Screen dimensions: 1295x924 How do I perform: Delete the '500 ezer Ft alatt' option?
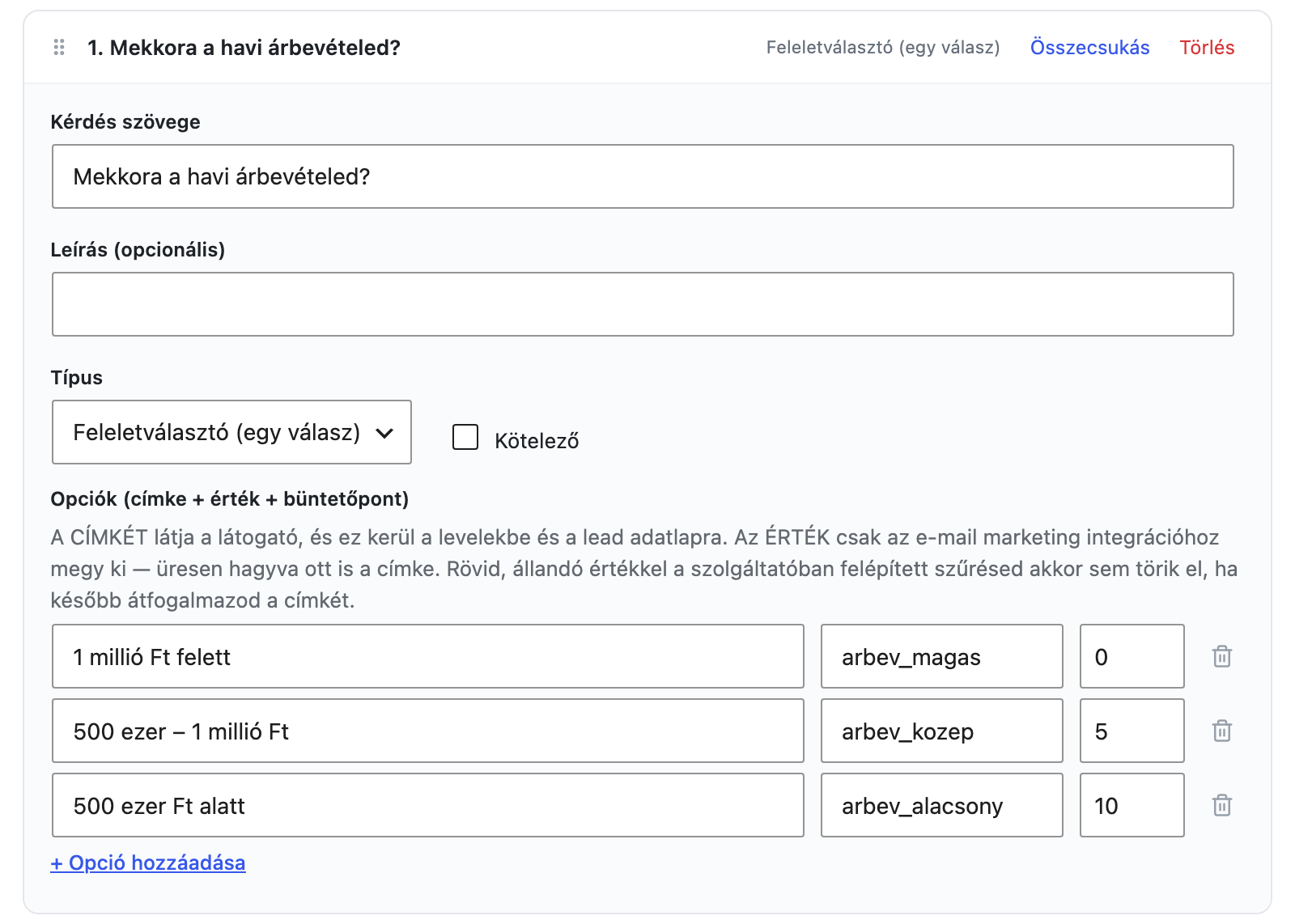1221,805
